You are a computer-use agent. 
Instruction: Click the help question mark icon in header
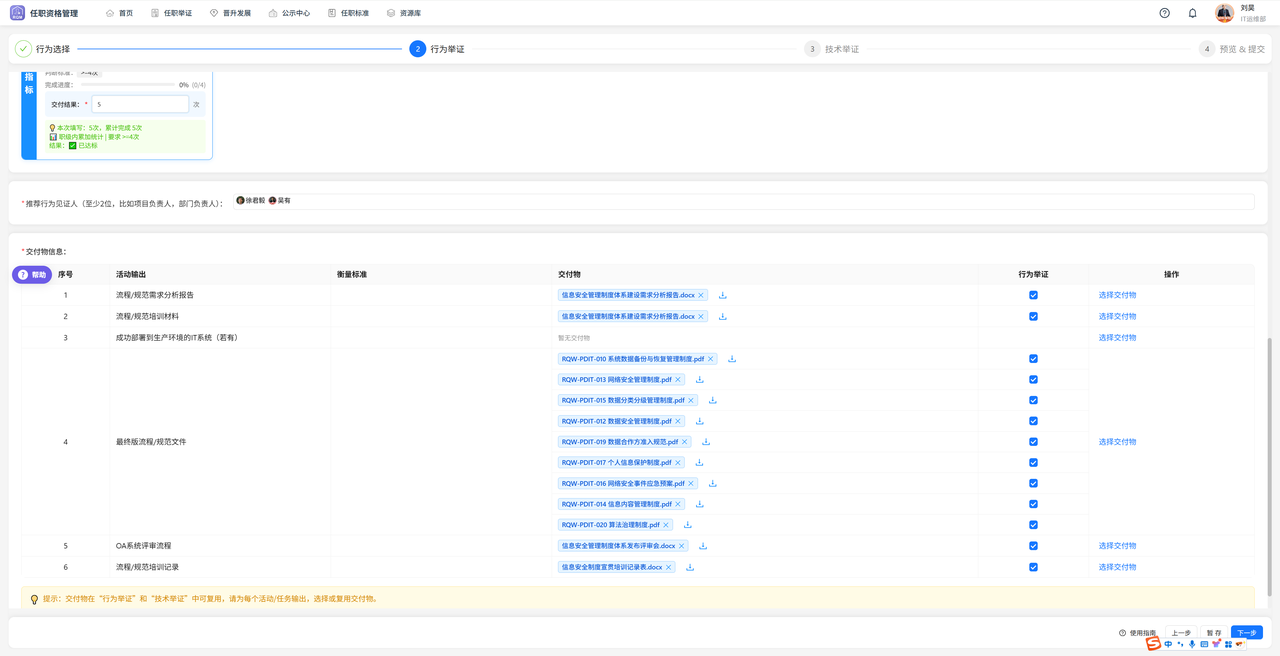[x=1164, y=13]
